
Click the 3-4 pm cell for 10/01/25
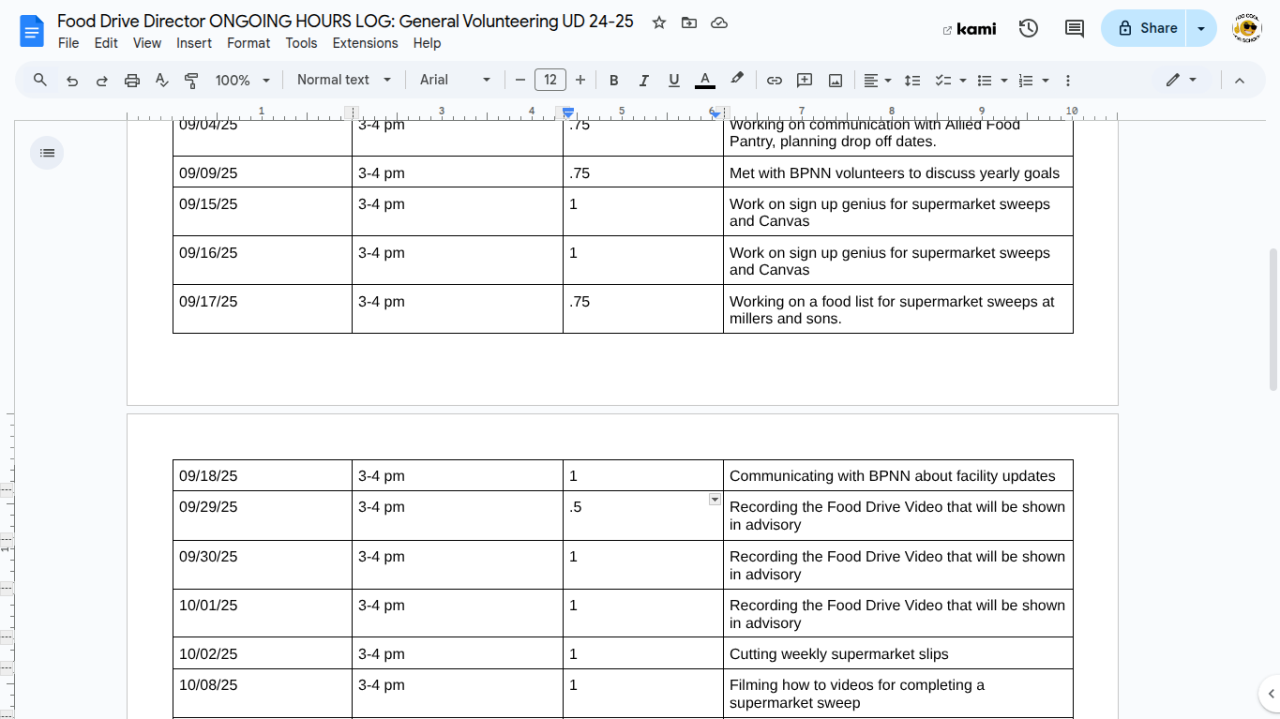pyautogui.click(x=457, y=614)
